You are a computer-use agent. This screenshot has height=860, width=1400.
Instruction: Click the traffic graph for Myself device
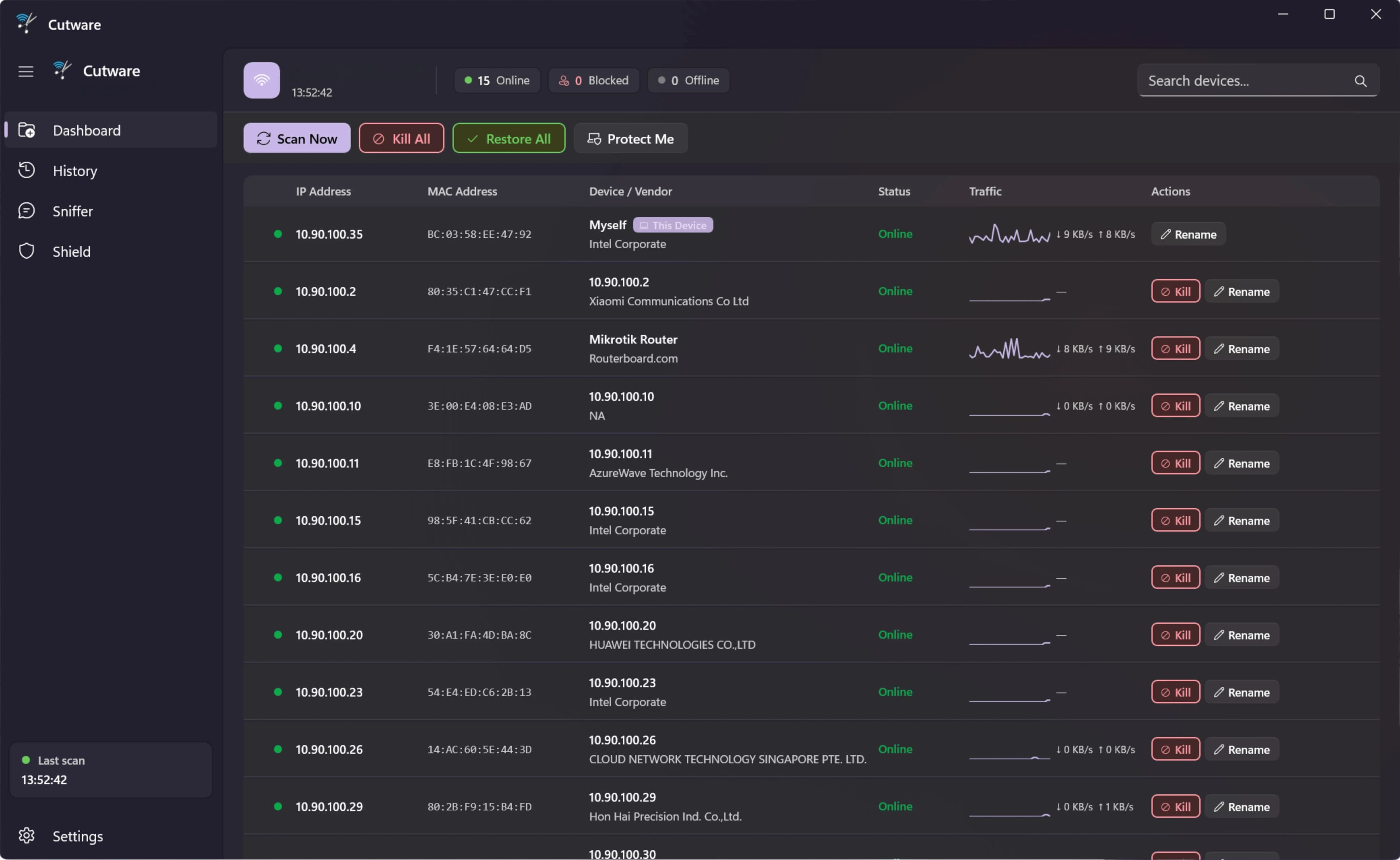pyautogui.click(x=1009, y=234)
